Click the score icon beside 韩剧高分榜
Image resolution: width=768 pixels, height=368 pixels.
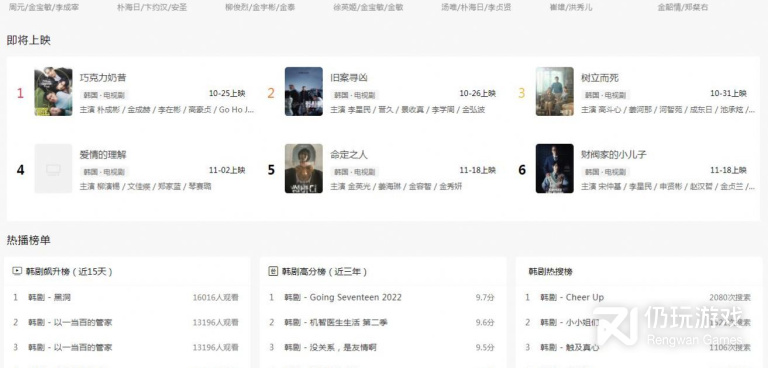pos(273,270)
